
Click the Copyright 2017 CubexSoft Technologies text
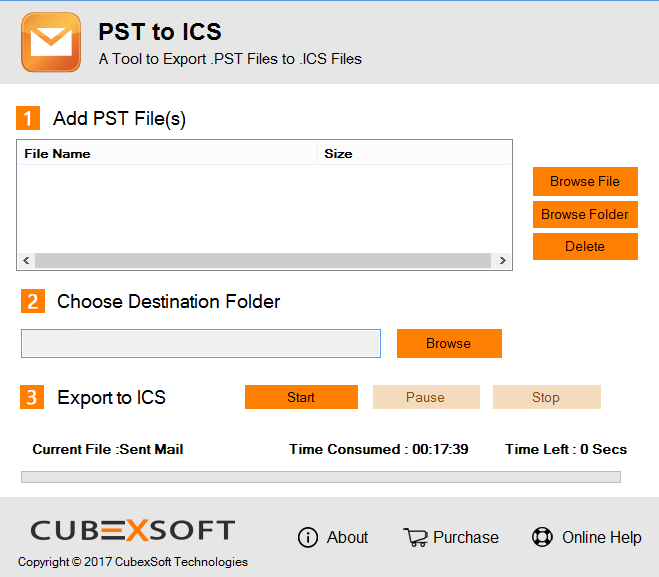(133, 562)
